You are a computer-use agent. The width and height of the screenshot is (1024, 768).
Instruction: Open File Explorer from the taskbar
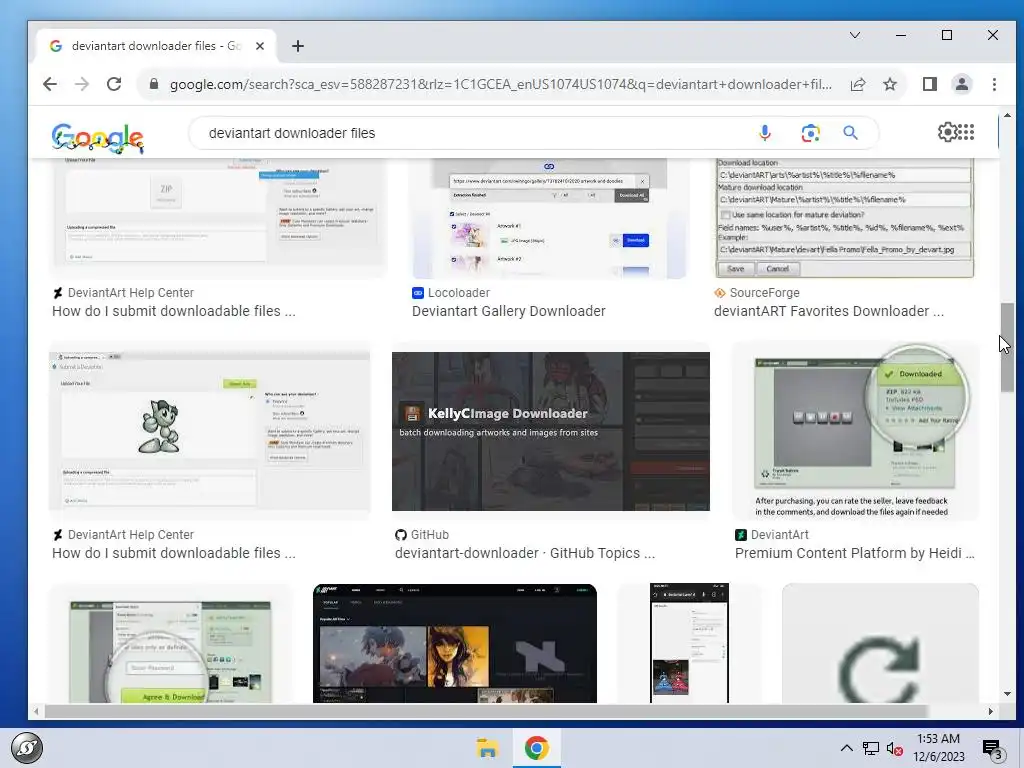[x=487, y=748]
